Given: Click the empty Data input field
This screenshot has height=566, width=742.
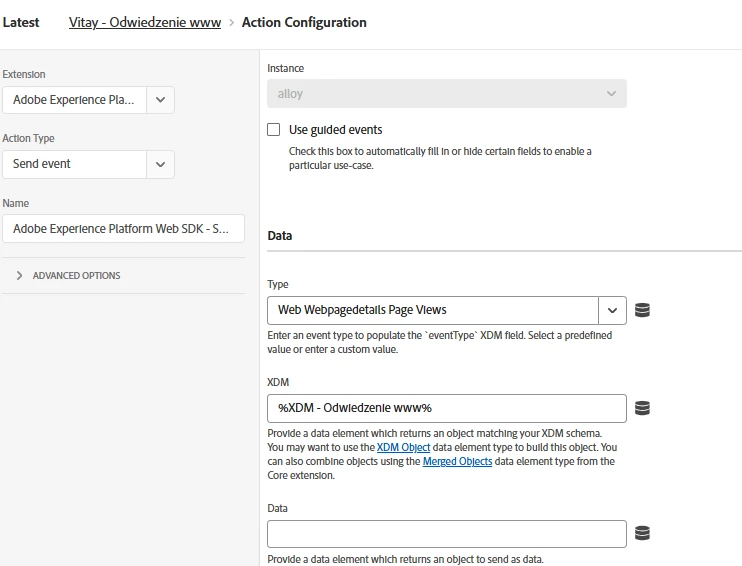Looking at the screenshot, I should click(x=447, y=534).
